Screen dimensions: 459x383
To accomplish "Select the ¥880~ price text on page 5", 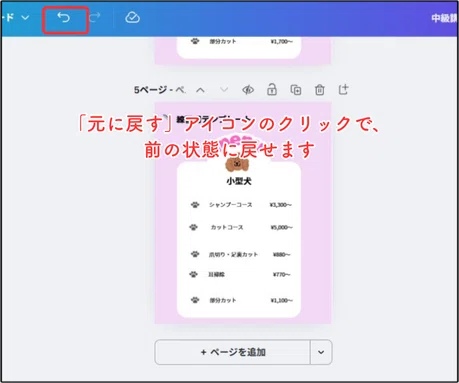I will click(281, 255).
